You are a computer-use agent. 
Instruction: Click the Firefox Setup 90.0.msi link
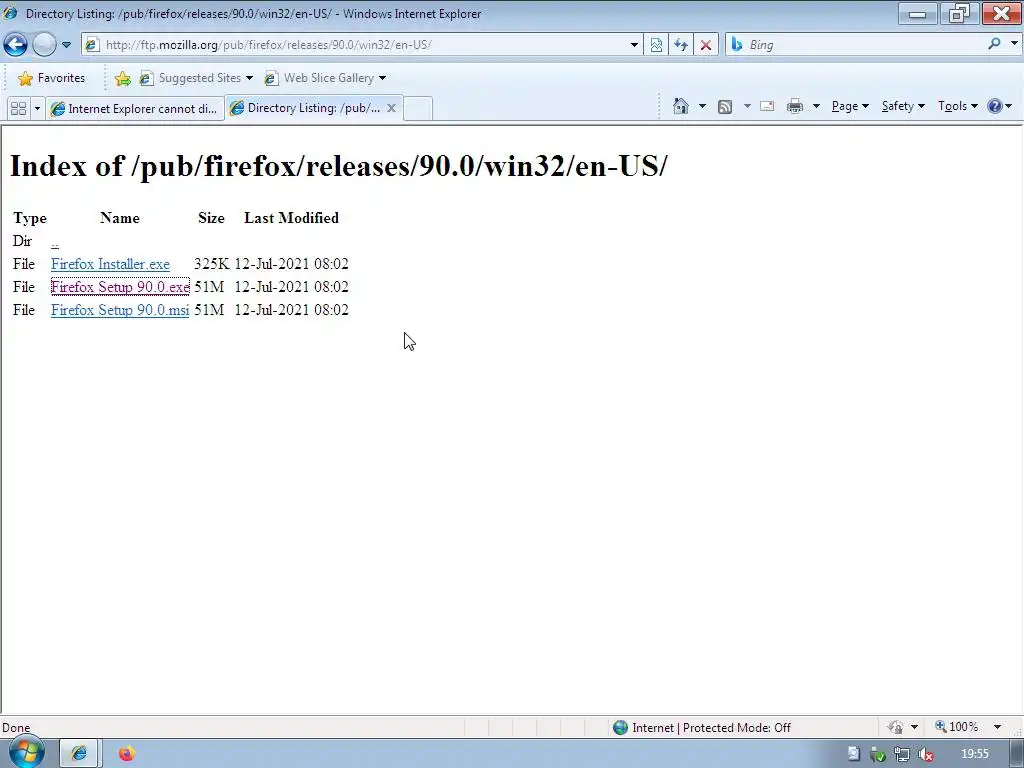pos(120,310)
